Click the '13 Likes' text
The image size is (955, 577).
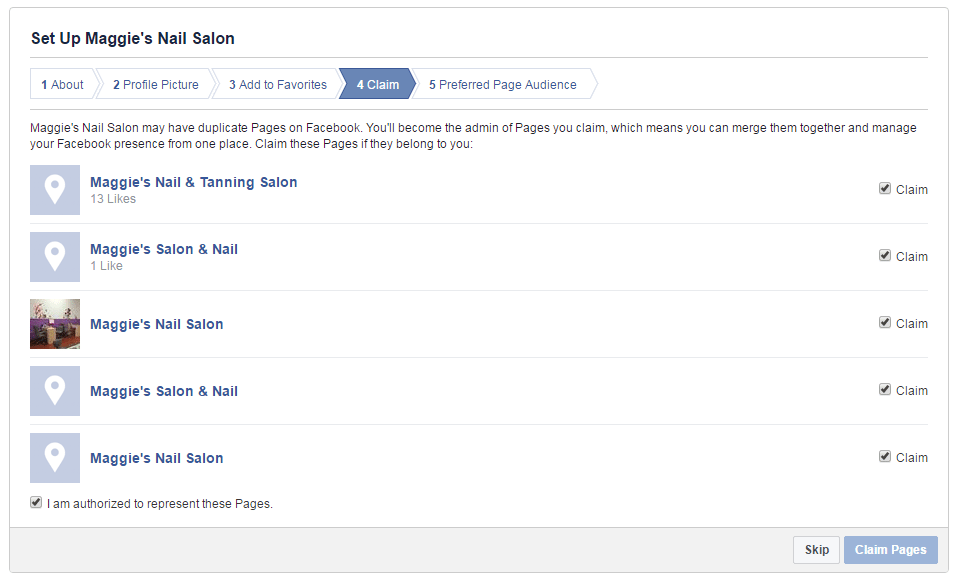click(x=113, y=199)
